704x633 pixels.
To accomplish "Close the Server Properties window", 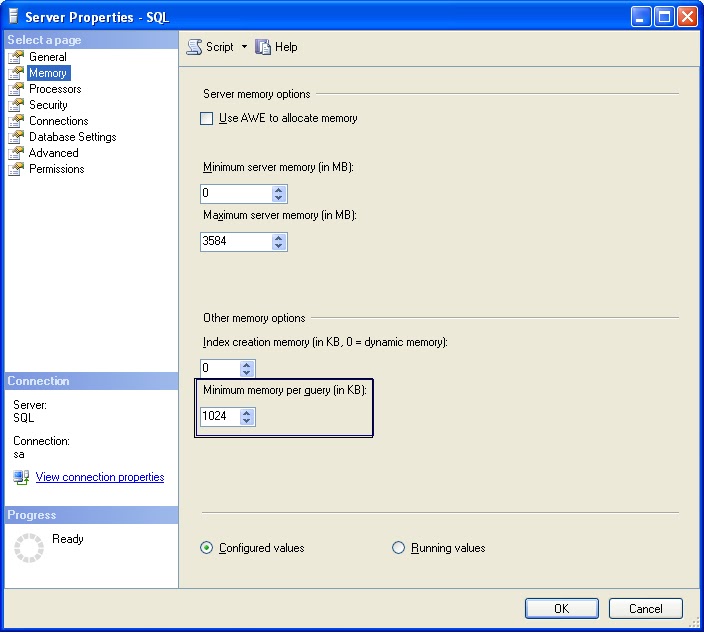I will pyautogui.click(x=687, y=17).
